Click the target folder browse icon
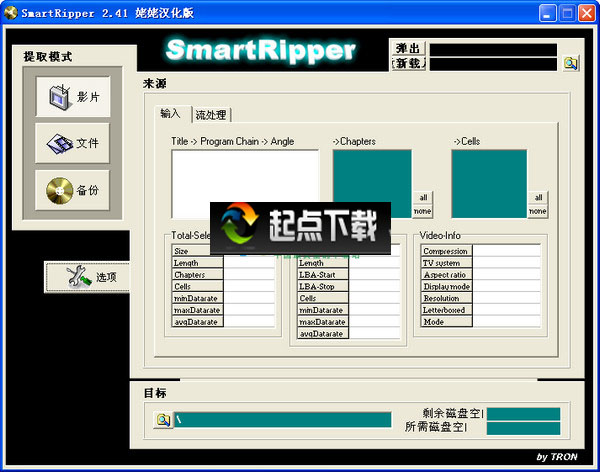Image resolution: width=600 pixels, height=472 pixels. [162, 419]
